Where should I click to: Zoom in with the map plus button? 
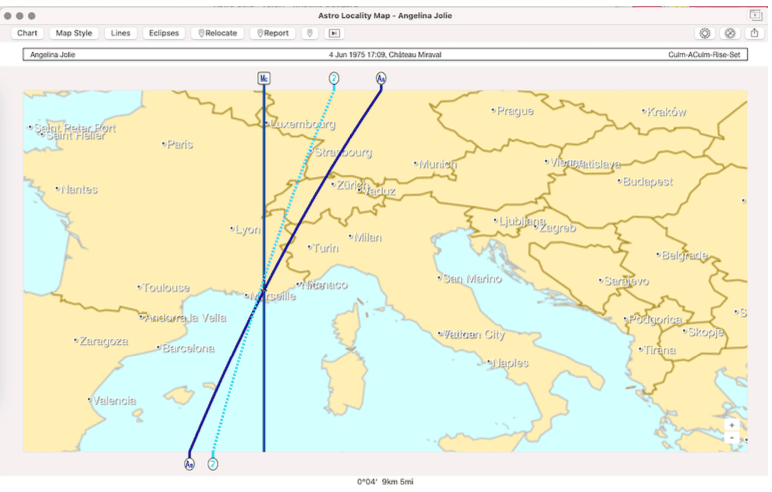pos(732,425)
